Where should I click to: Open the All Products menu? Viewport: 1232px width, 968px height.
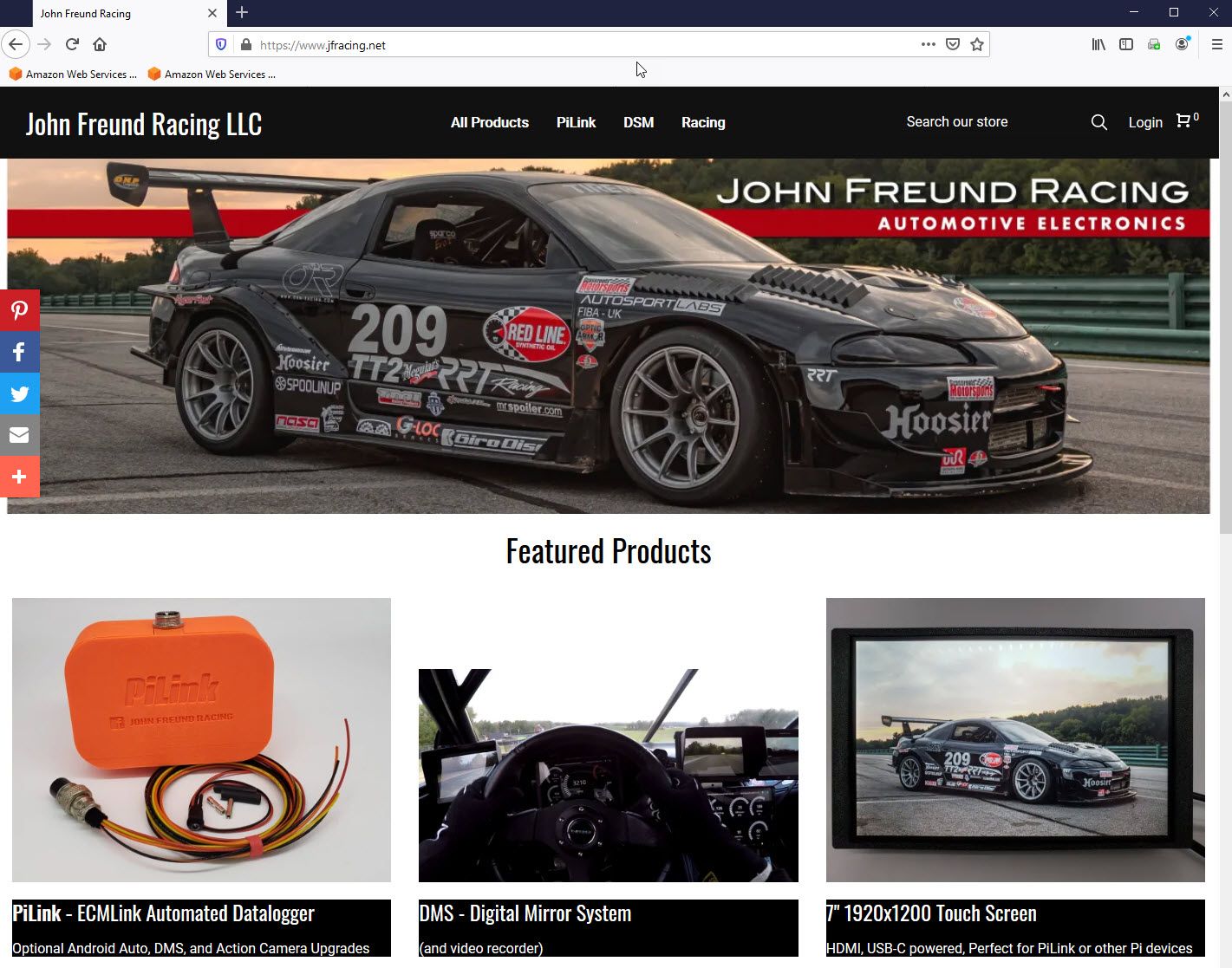tap(490, 122)
